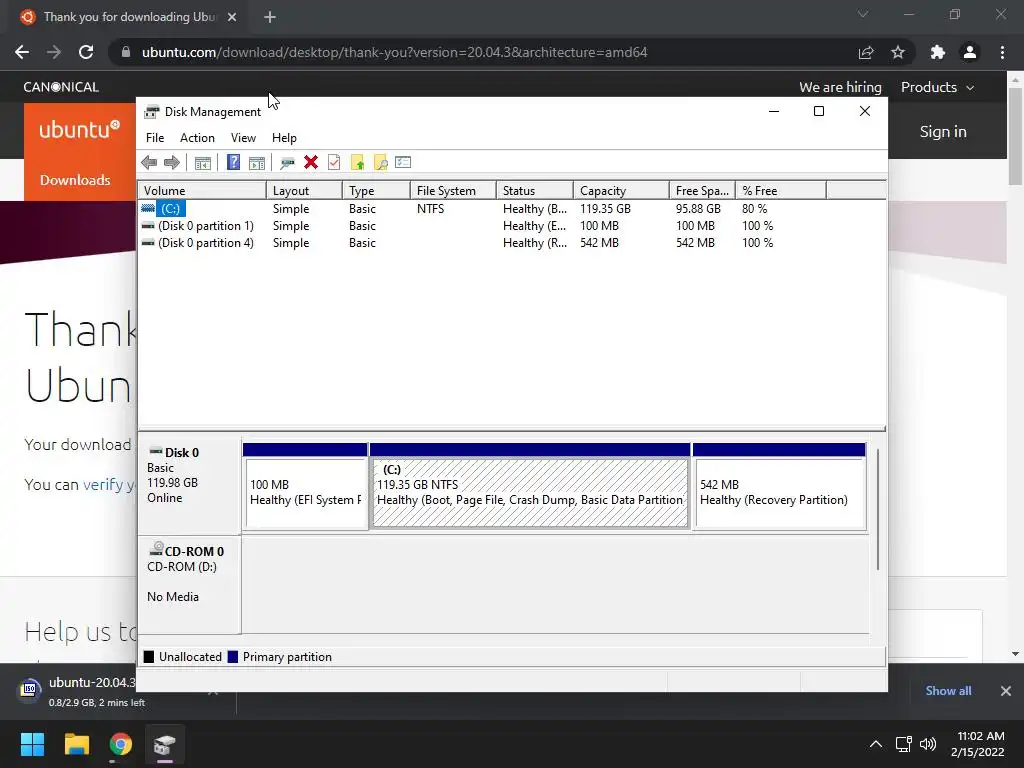Viewport: 1024px width, 768px height.
Task: Toggle Show/Hide Console Tree toolbar icon
Action: (x=203, y=163)
